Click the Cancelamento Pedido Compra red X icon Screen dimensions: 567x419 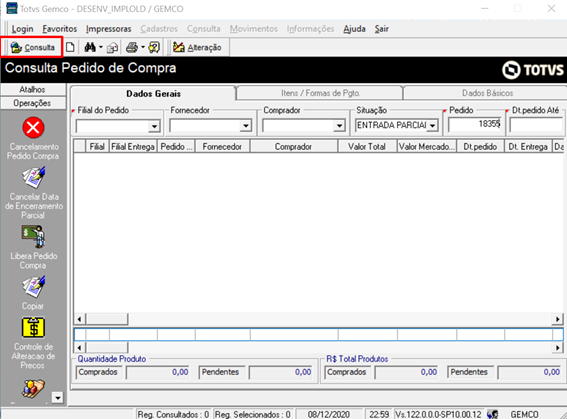pyautogui.click(x=33, y=127)
